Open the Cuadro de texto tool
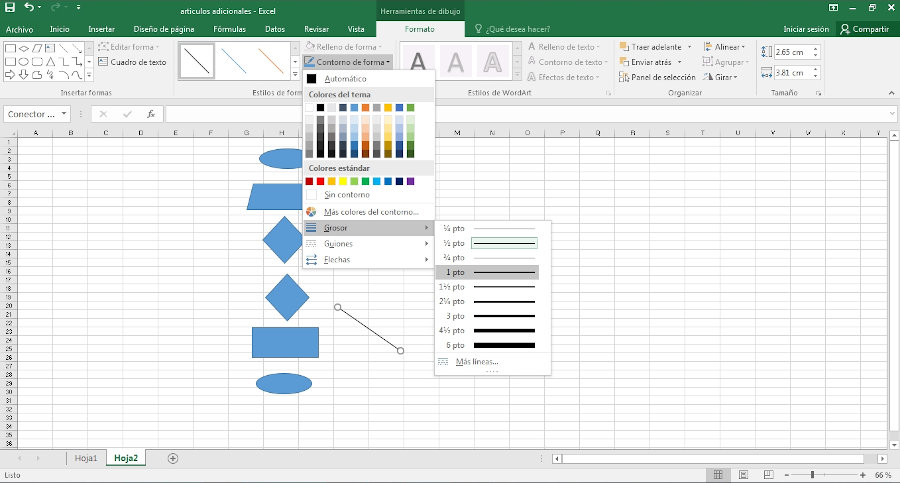900x483 pixels. pos(132,62)
